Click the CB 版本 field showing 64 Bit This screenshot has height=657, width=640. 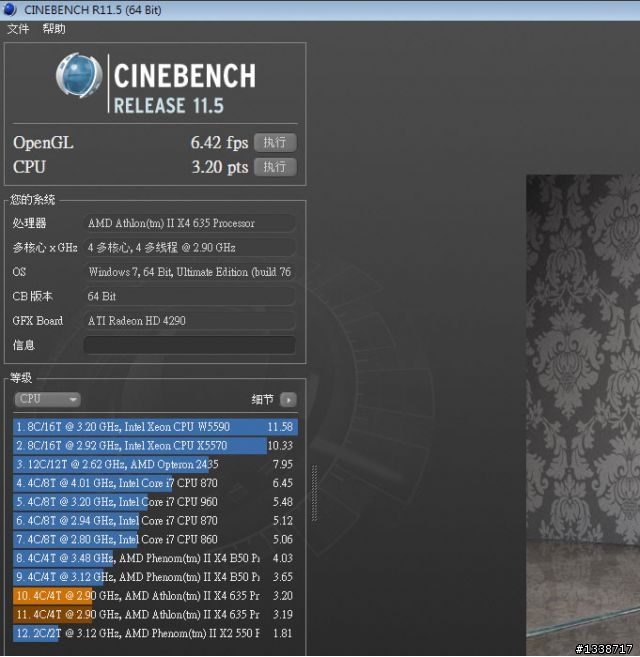click(189, 296)
